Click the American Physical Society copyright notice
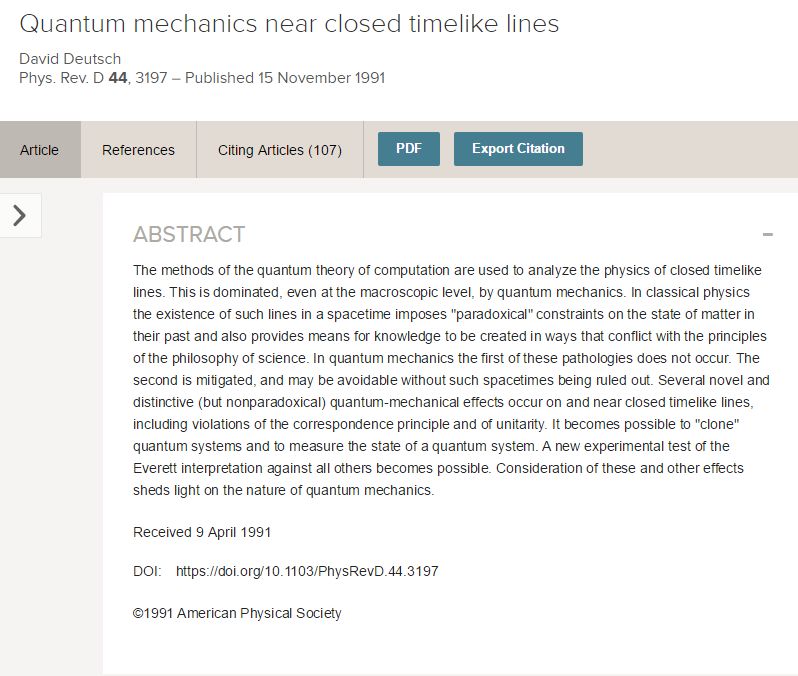Image resolution: width=798 pixels, height=676 pixels. [x=237, y=613]
